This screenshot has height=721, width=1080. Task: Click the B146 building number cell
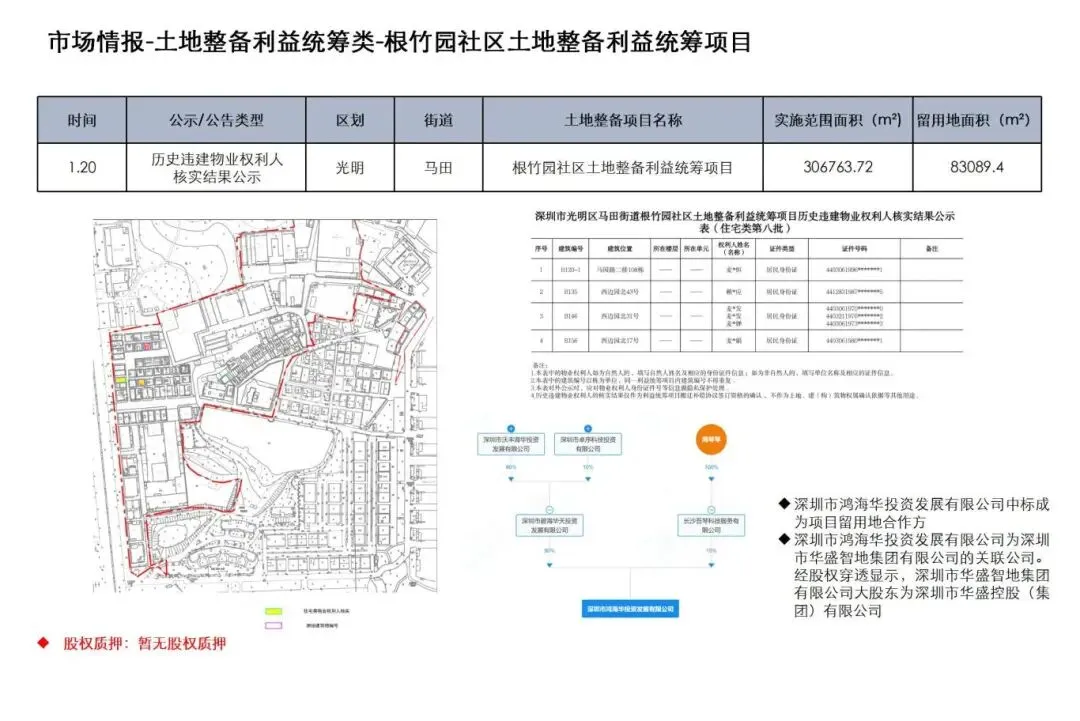click(x=570, y=316)
